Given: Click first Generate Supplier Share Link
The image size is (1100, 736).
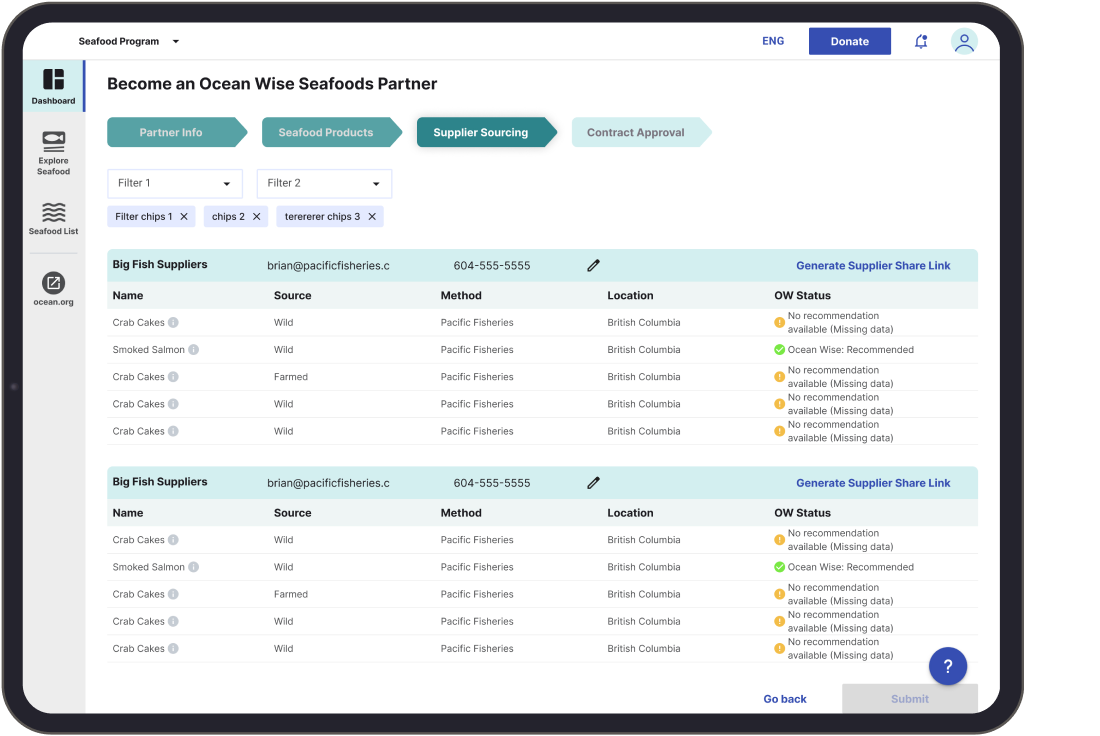Looking at the screenshot, I should pos(873,266).
